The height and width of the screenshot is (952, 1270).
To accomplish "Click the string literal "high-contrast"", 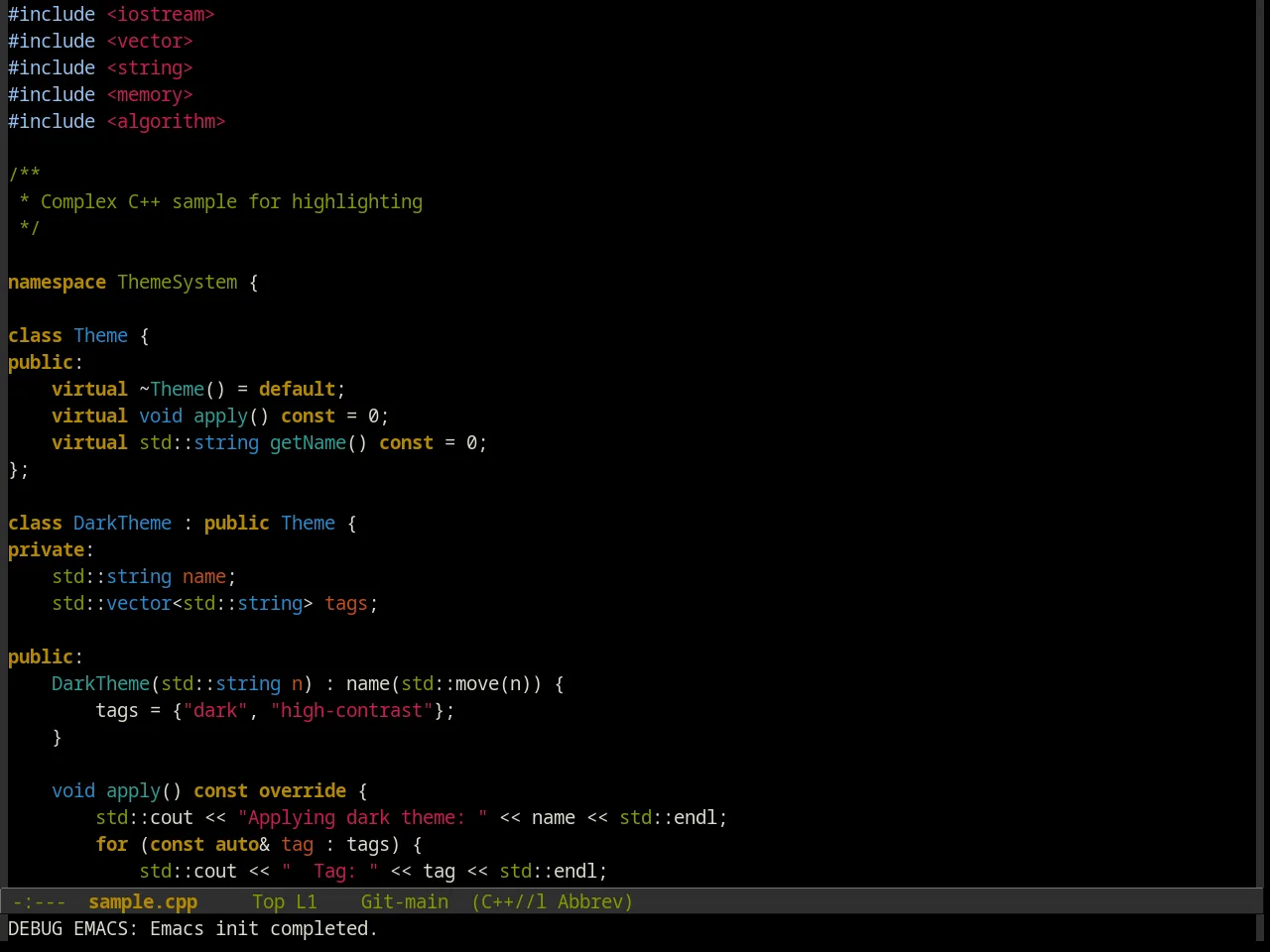I will tap(351, 710).
